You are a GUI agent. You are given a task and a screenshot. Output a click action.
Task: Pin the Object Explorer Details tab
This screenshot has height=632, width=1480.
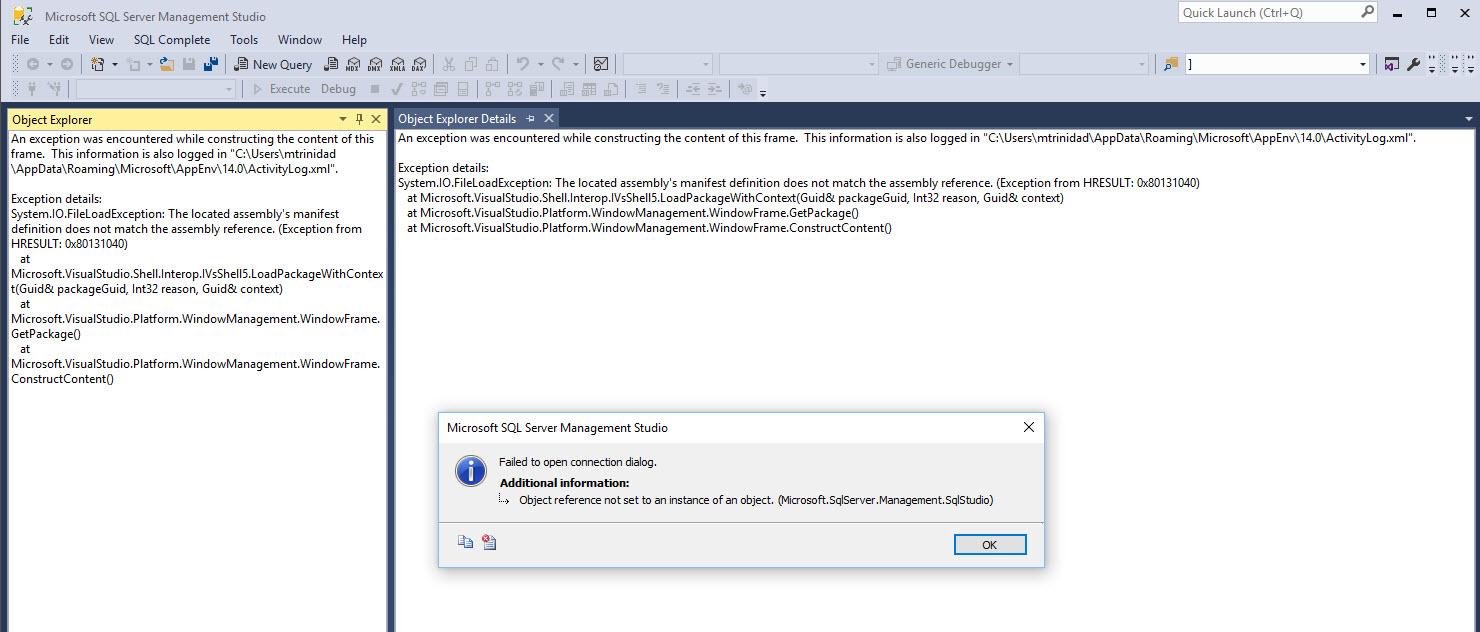[x=531, y=119]
